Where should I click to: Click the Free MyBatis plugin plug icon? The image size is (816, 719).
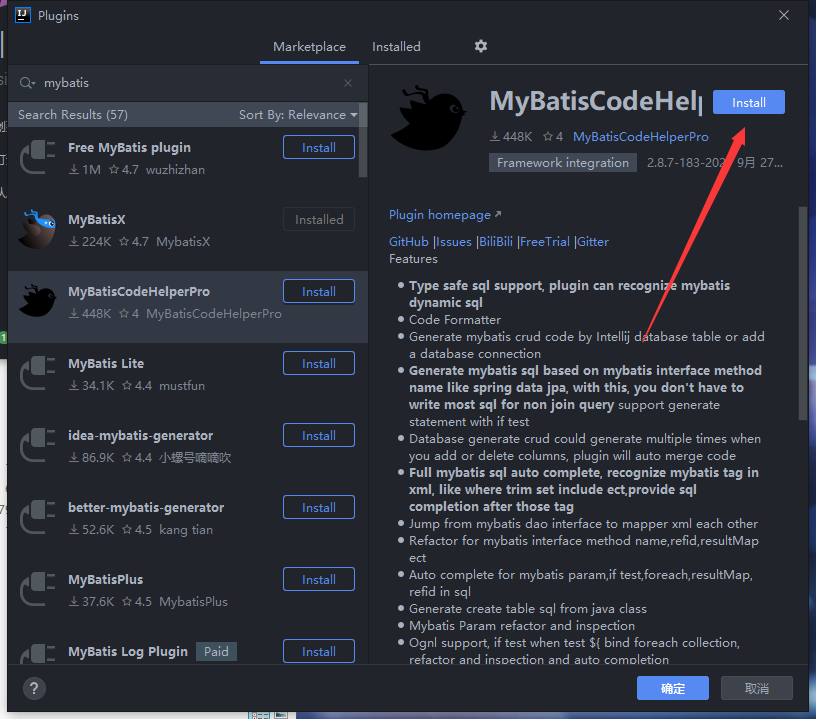pos(37,157)
